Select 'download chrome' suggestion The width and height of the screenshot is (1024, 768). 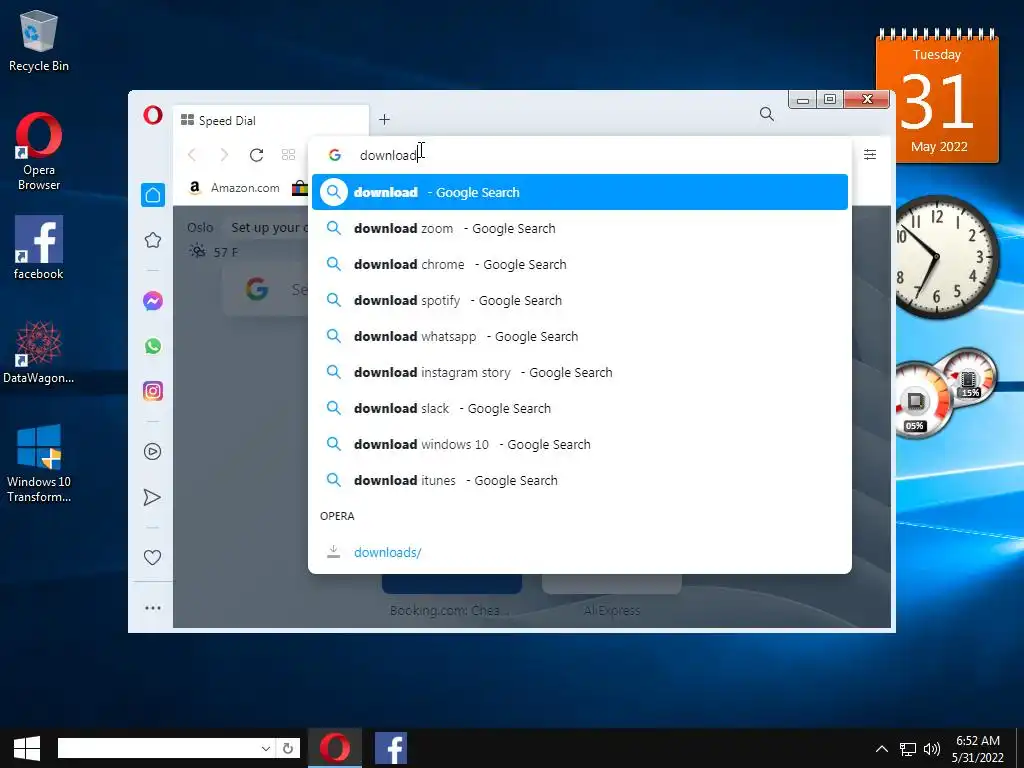[580, 264]
